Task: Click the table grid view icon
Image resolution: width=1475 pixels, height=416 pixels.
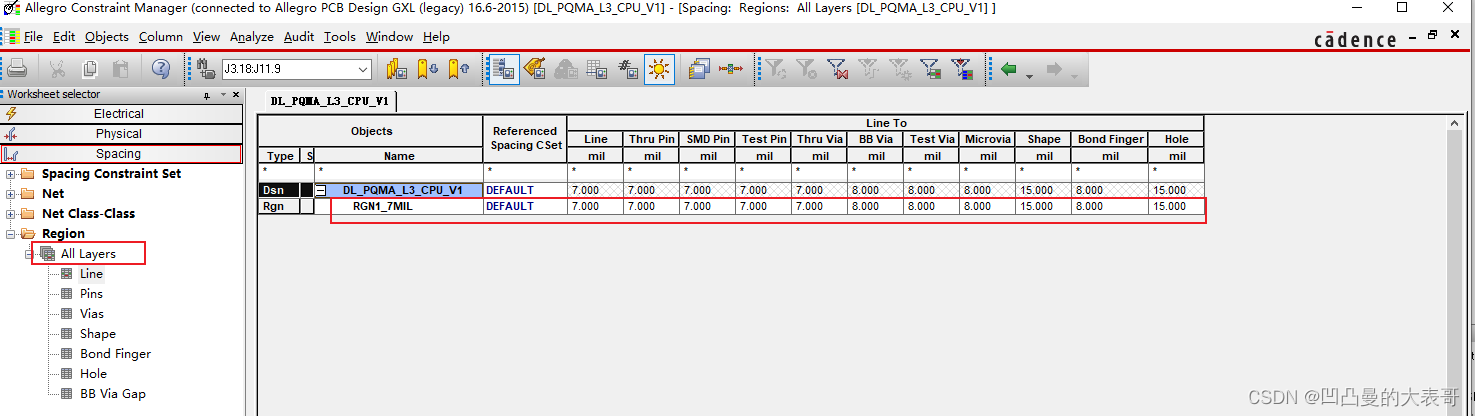Action: coord(597,69)
